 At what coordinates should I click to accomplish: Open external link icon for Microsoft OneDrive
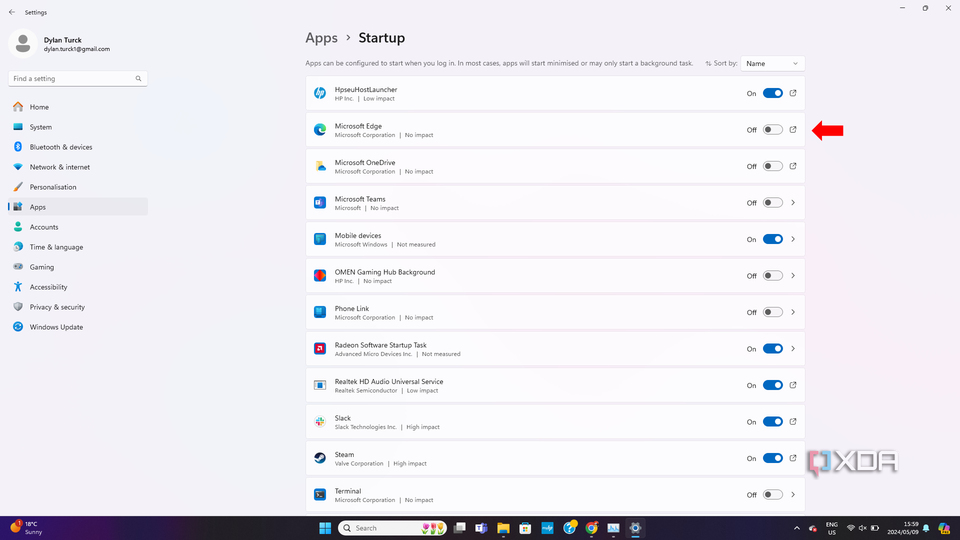tap(793, 166)
